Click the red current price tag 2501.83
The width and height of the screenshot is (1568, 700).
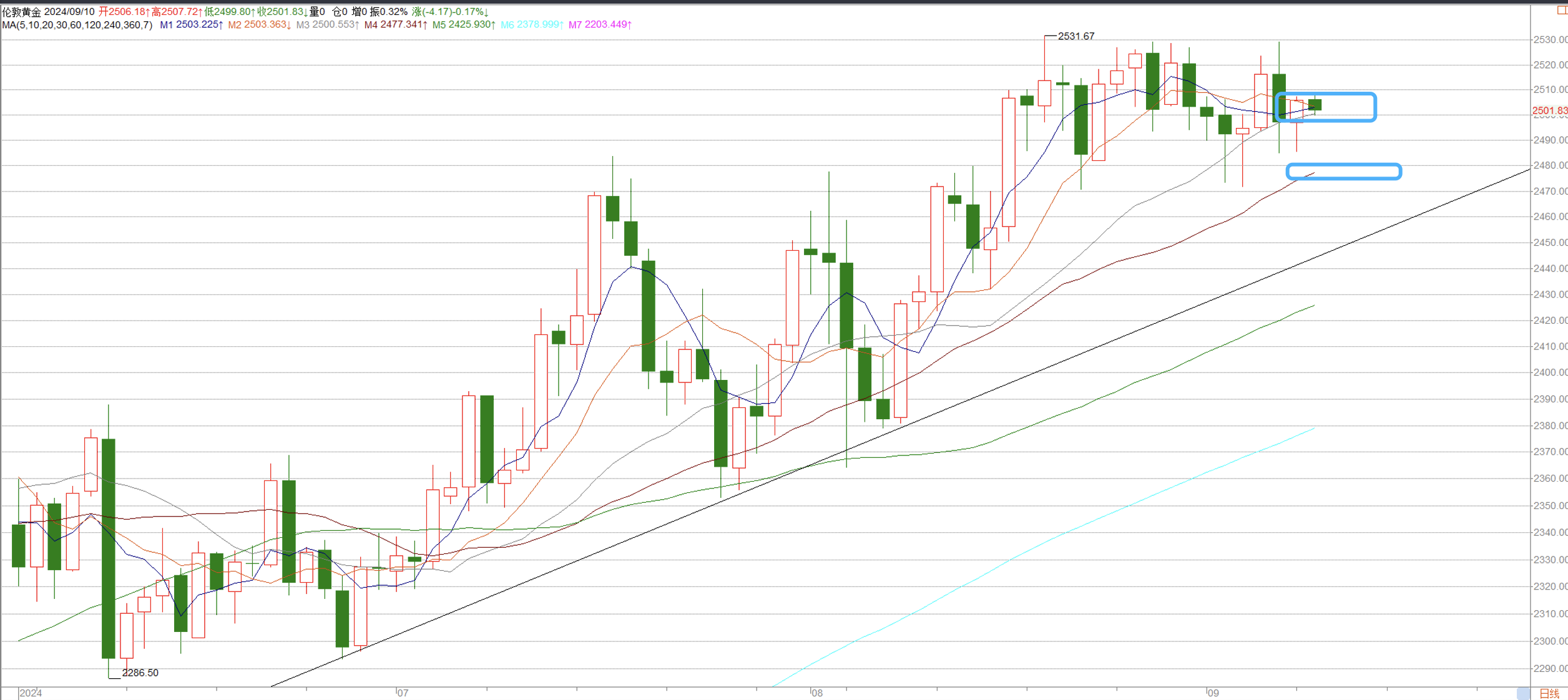click(x=1550, y=110)
